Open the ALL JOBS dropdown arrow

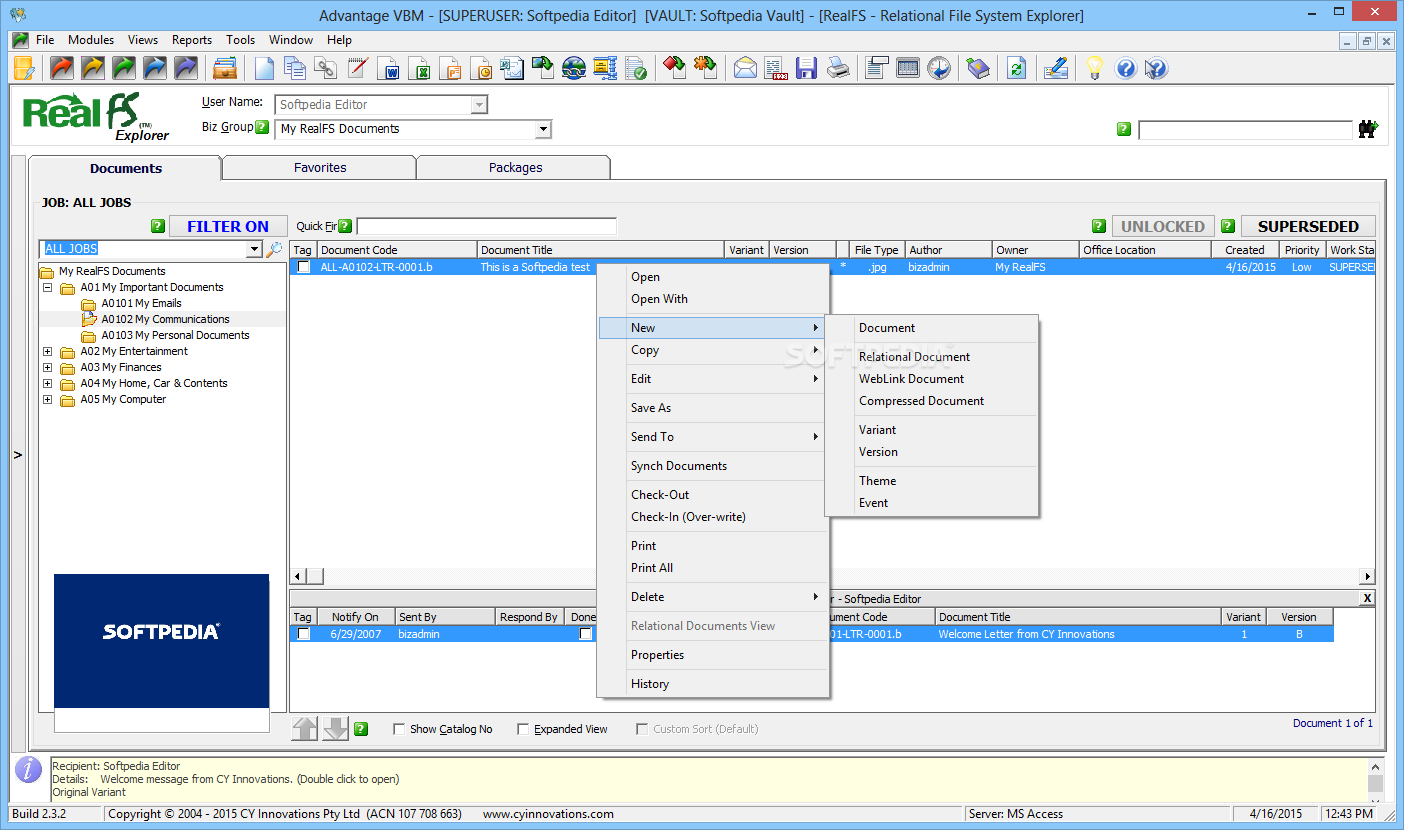pyautogui.click(x=255, y=249)
